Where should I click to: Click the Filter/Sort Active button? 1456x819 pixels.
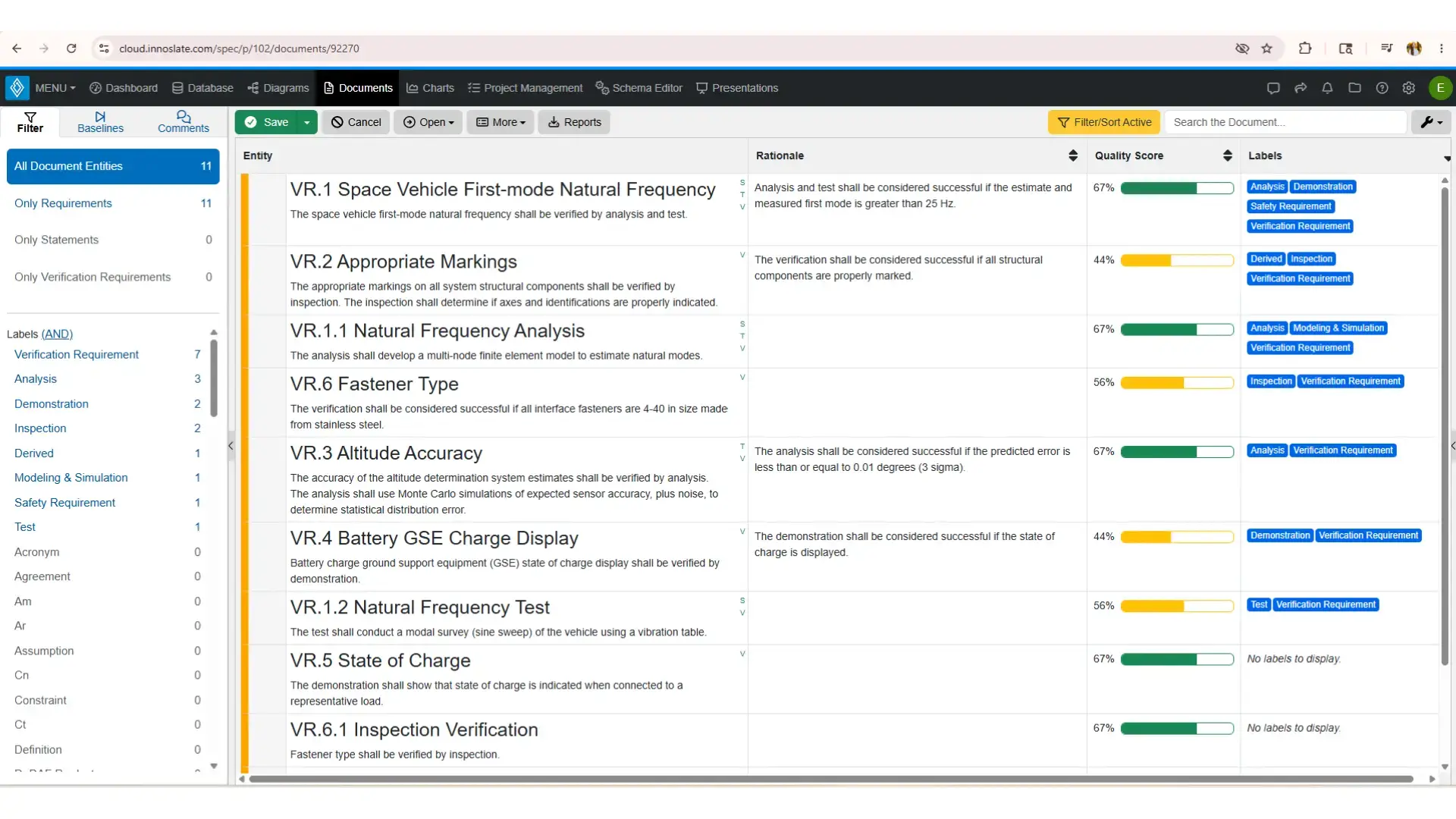1104,122
